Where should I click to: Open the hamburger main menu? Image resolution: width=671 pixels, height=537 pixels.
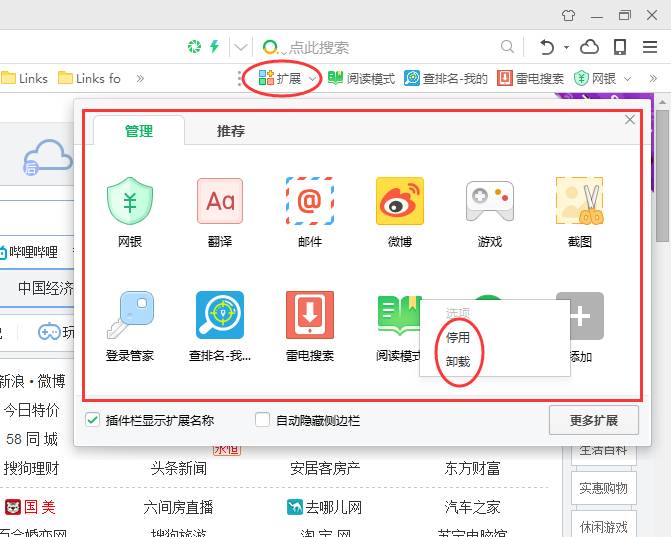[650, 47]
